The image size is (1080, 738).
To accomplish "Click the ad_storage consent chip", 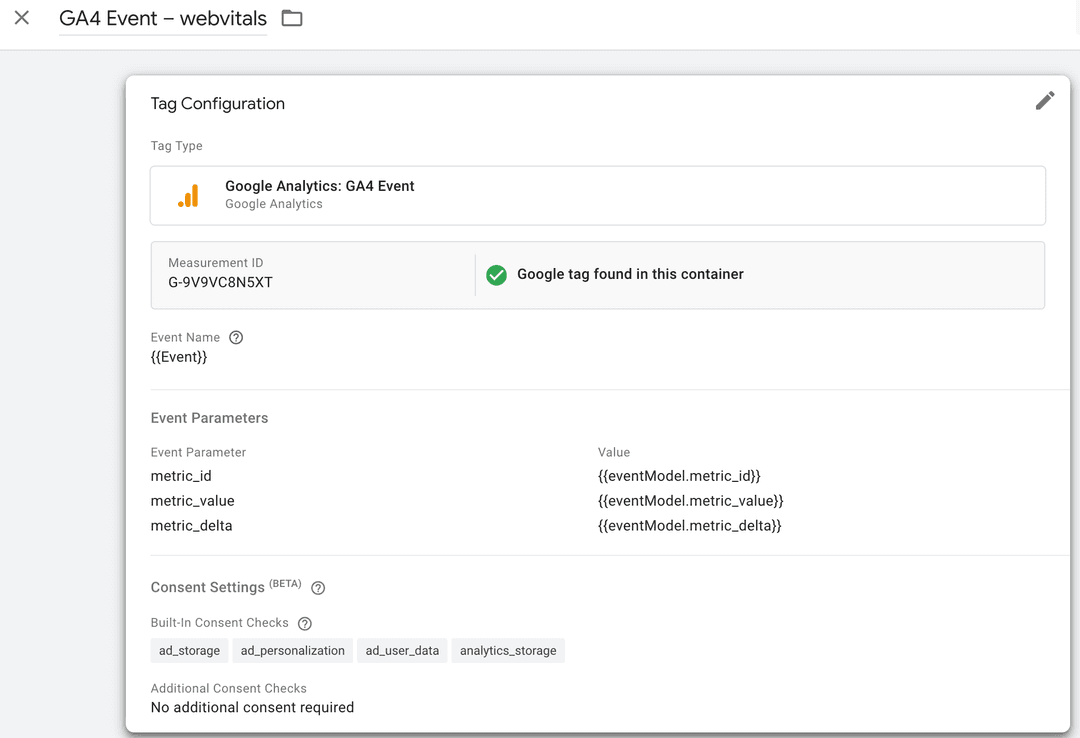I will (189, 651).
